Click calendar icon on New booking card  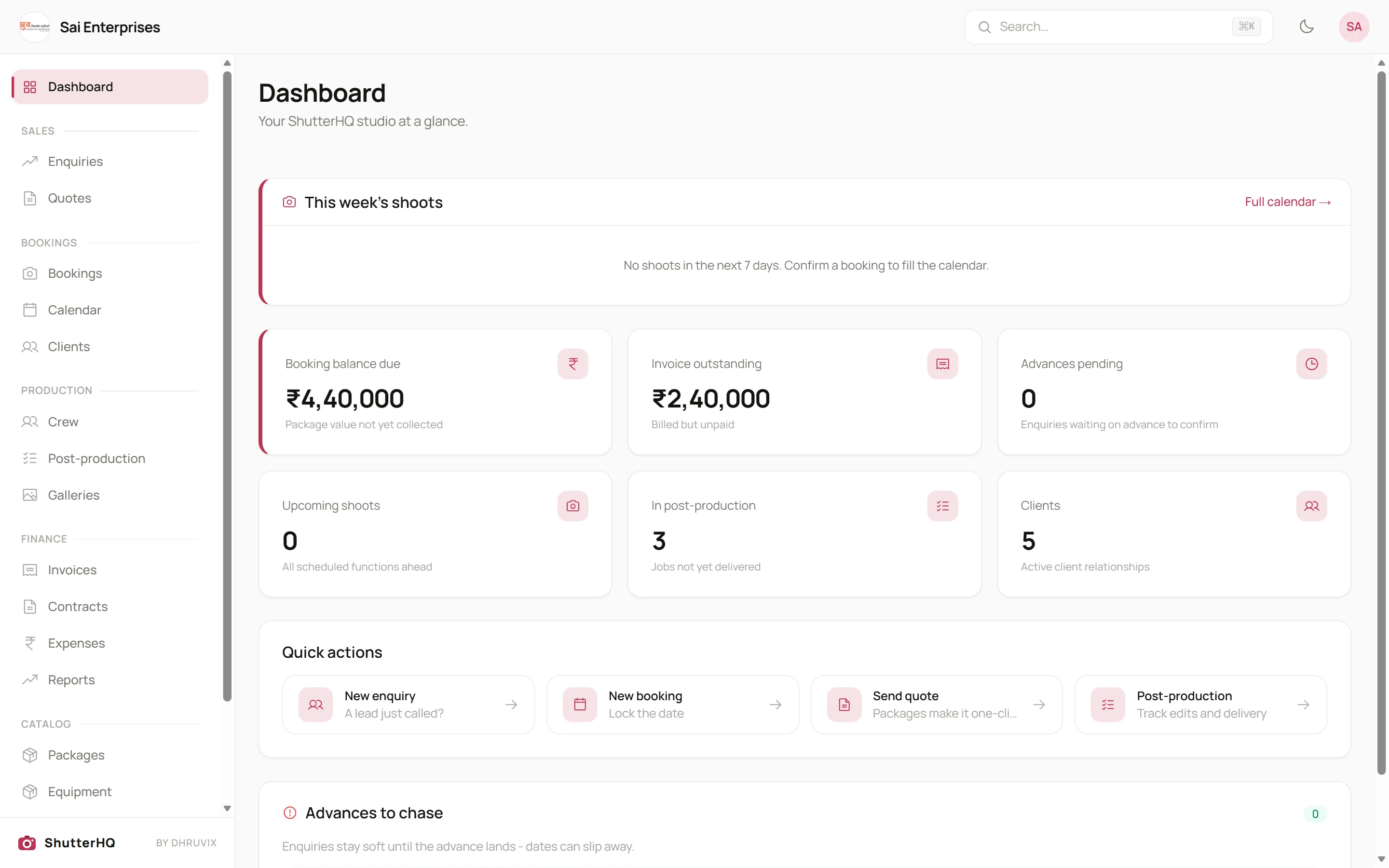(x=580, y=705)
